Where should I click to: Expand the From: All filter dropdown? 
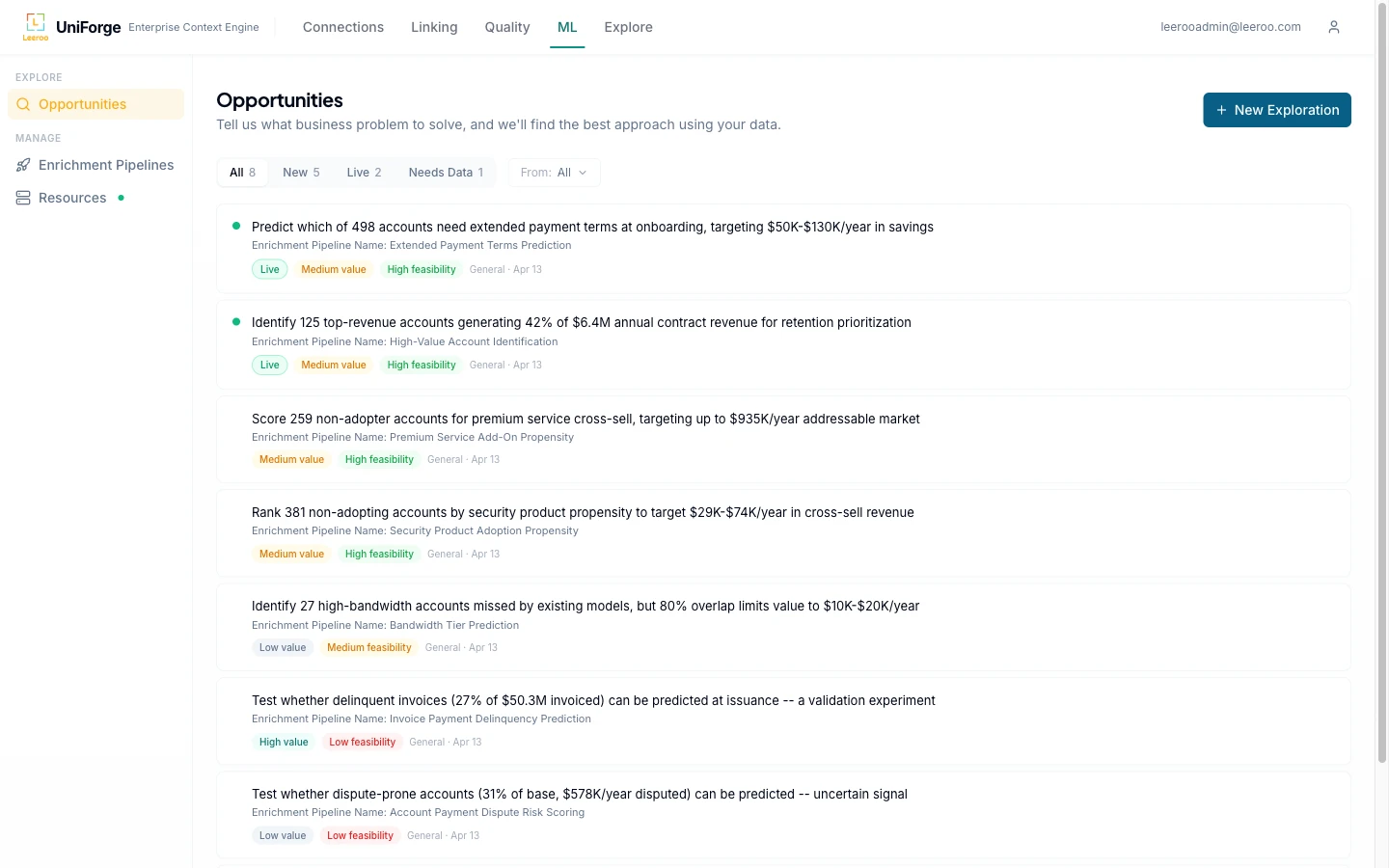pos(554,173)
